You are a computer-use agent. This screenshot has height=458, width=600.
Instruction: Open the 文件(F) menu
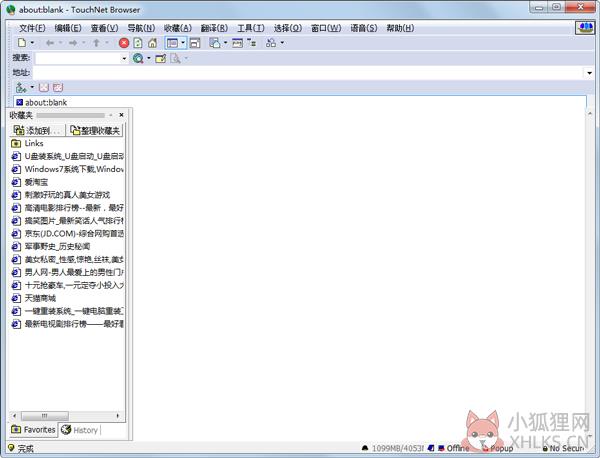(x=32, y=28)
